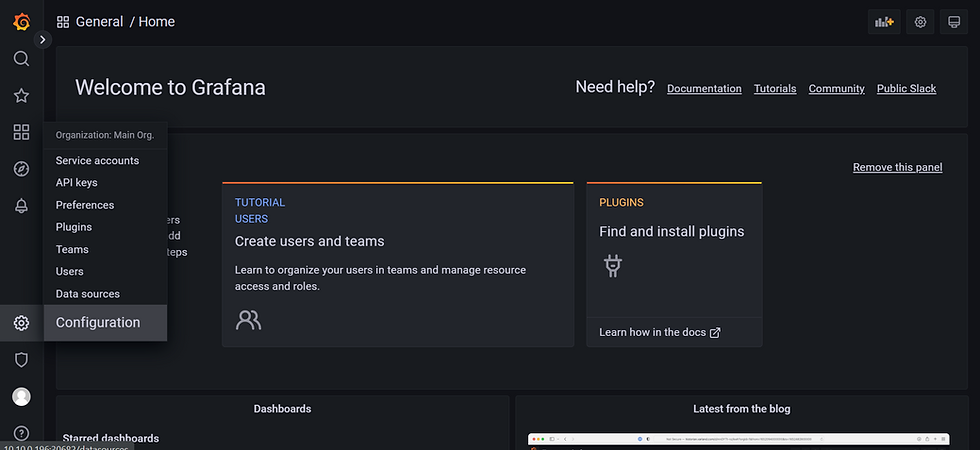Screen dimensions: 980x450
Task: Cycle view mode with monitor icon
Action: (954, 22)
